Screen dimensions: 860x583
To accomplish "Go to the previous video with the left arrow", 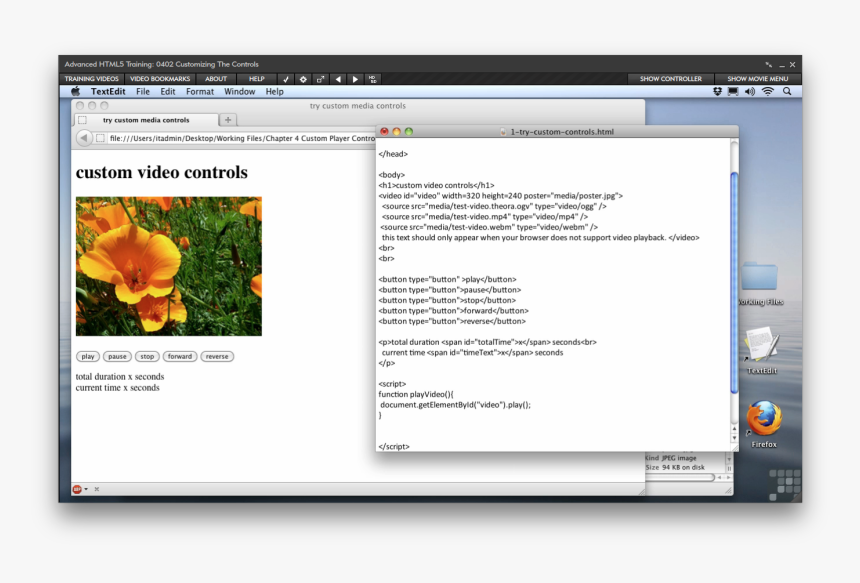I will coord(338,79).
